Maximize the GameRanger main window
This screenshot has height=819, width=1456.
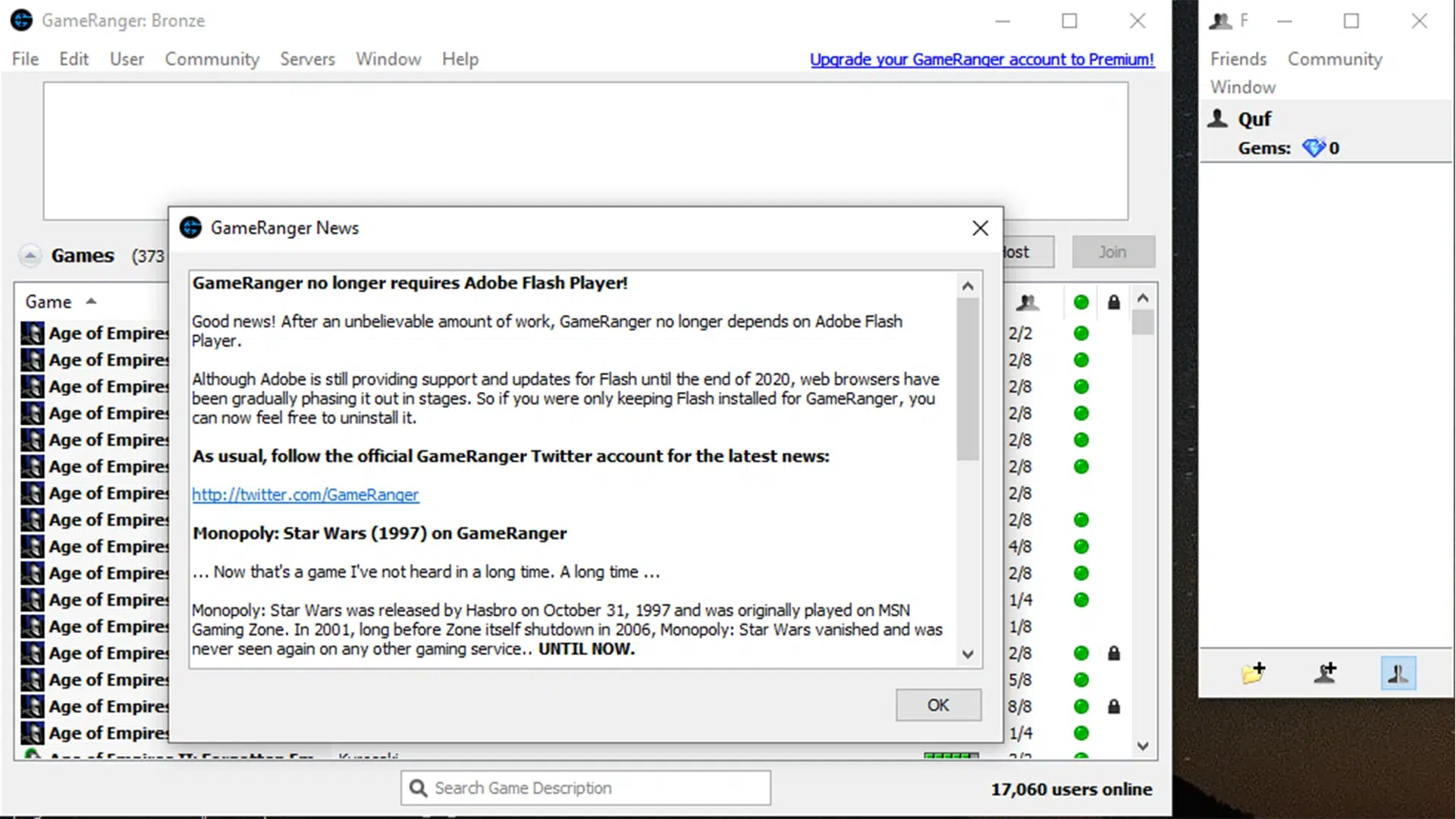pos(1069,21)
